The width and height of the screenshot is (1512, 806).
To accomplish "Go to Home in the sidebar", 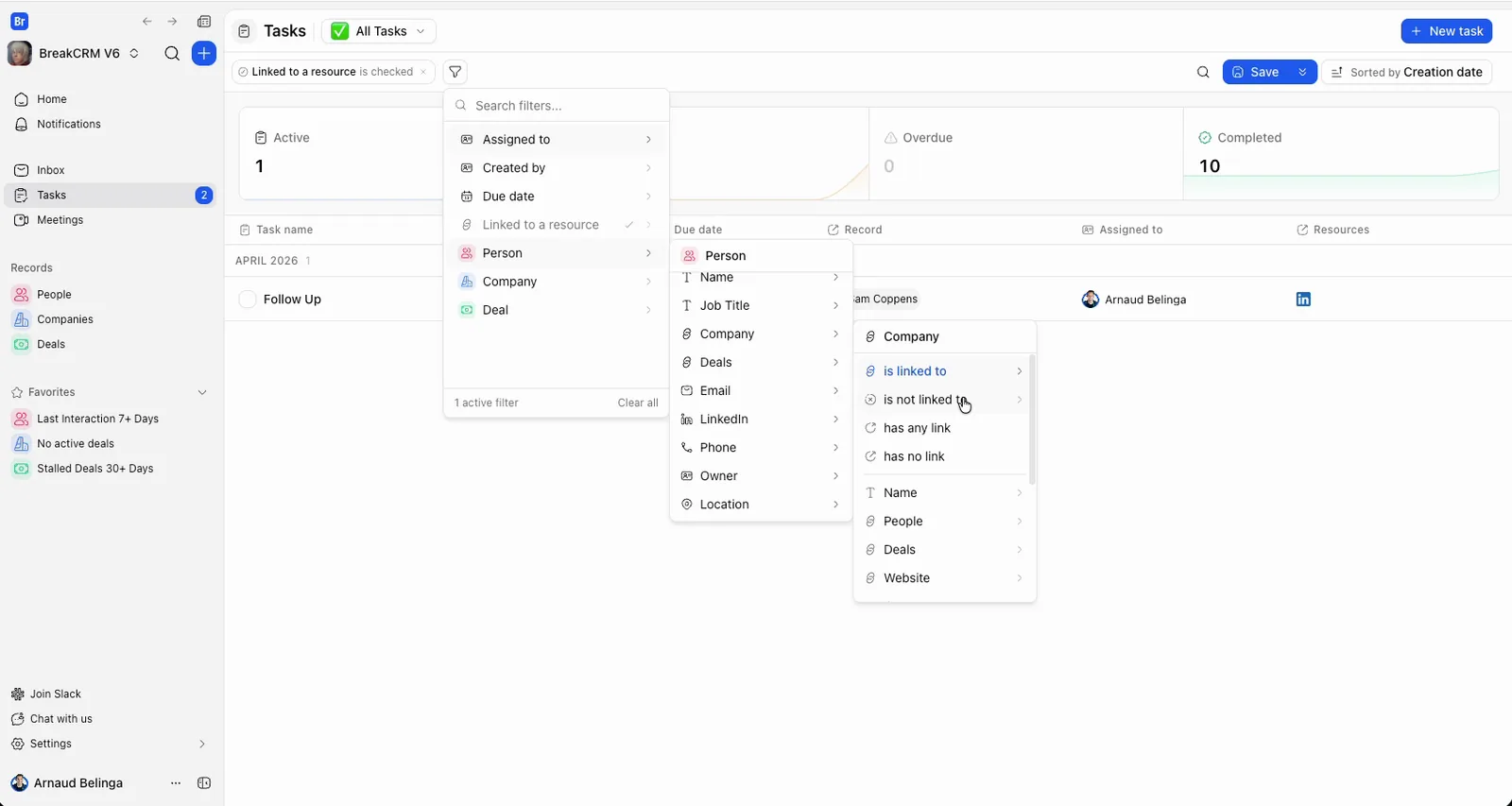I will [111, 99].
